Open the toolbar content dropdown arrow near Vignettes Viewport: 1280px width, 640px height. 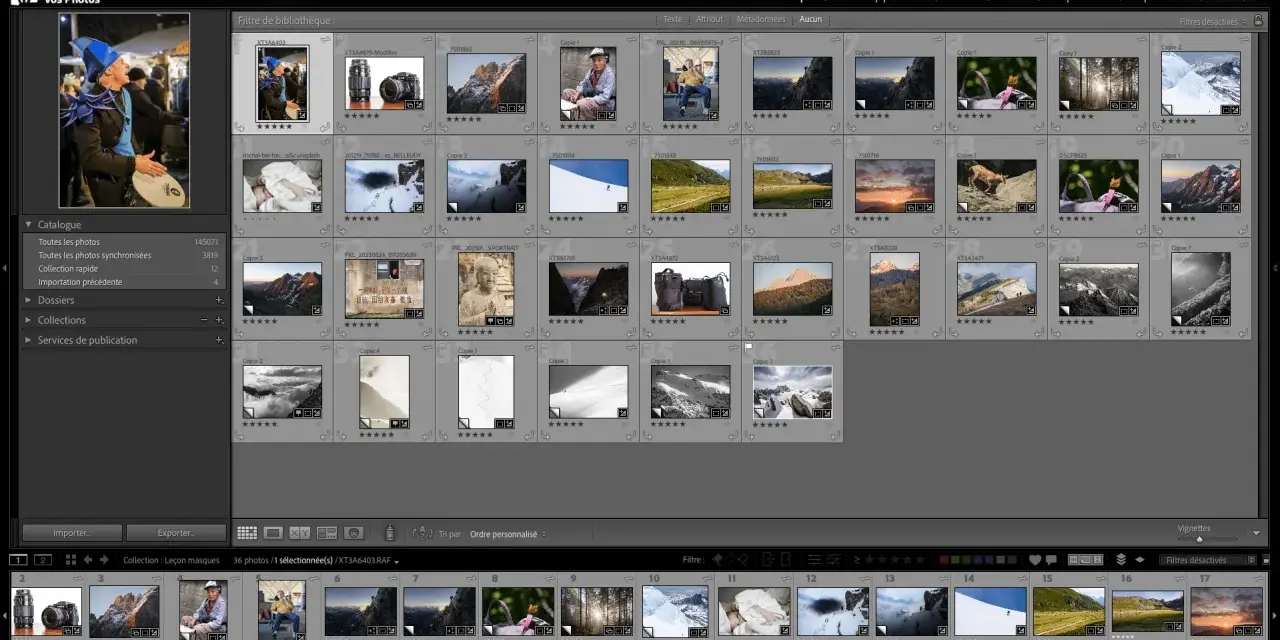point(1256,533)
